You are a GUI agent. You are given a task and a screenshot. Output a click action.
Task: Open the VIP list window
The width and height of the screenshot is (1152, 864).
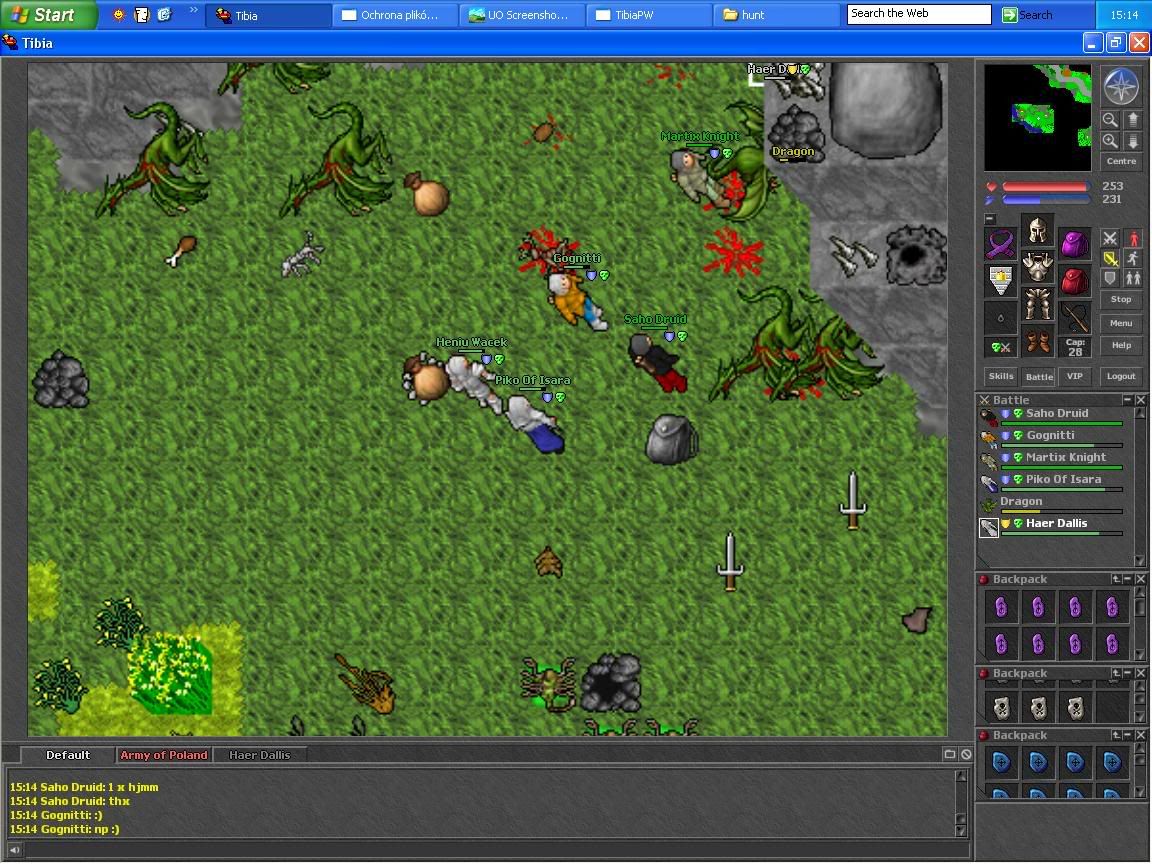(1075, 376)
